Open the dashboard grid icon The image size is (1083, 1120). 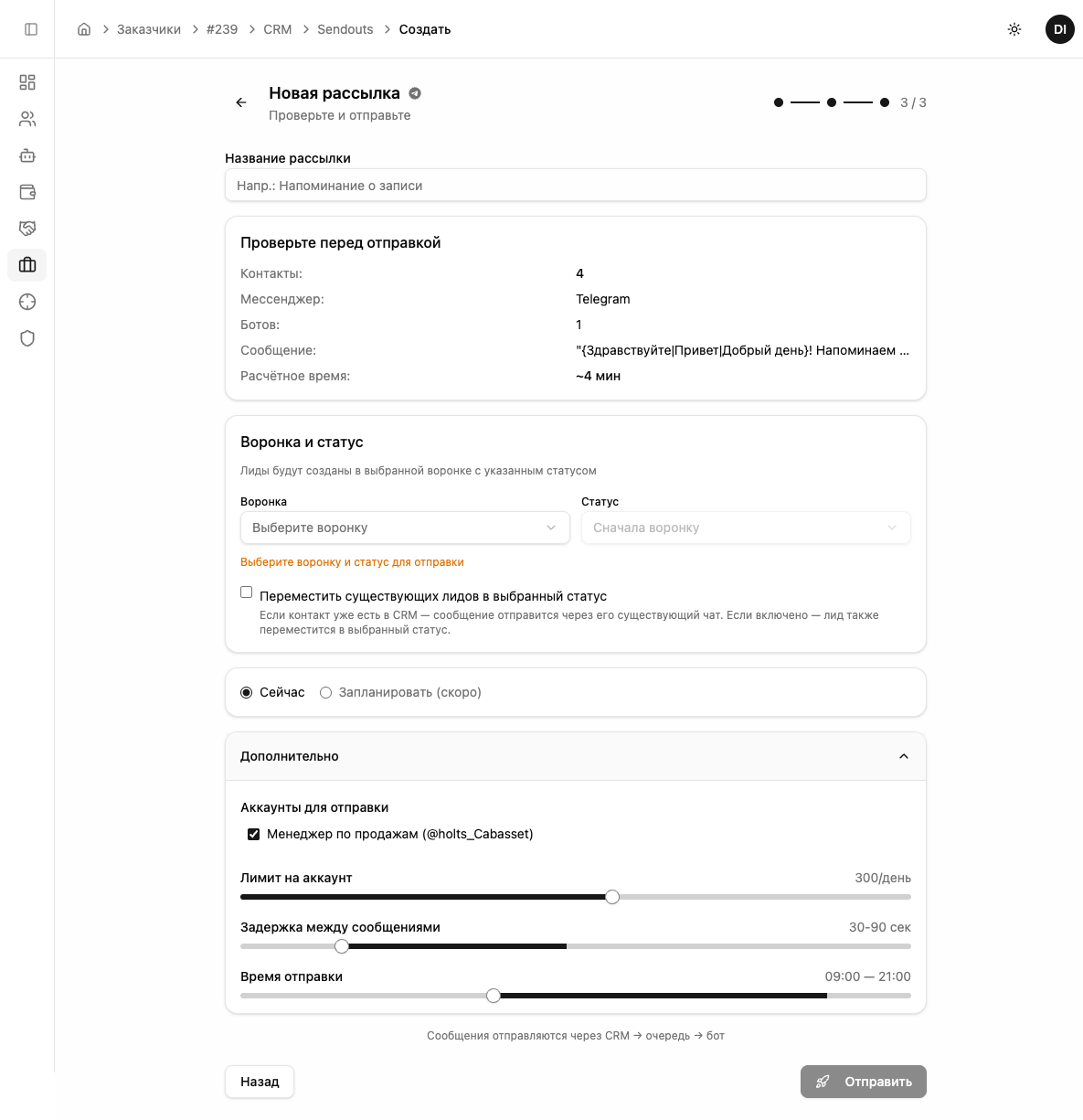point(27,82)
